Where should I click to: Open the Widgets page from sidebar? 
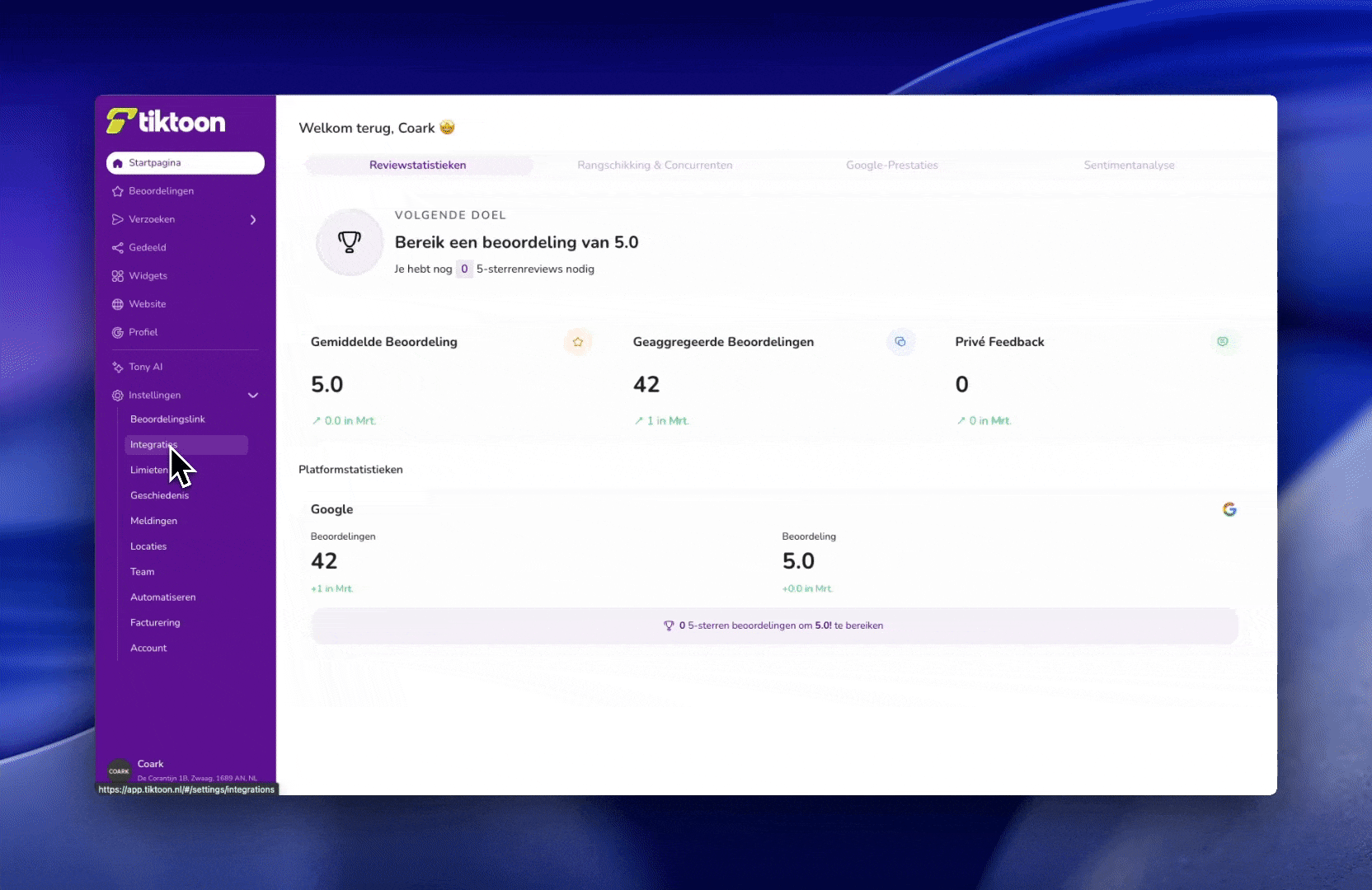click(148, 276)
